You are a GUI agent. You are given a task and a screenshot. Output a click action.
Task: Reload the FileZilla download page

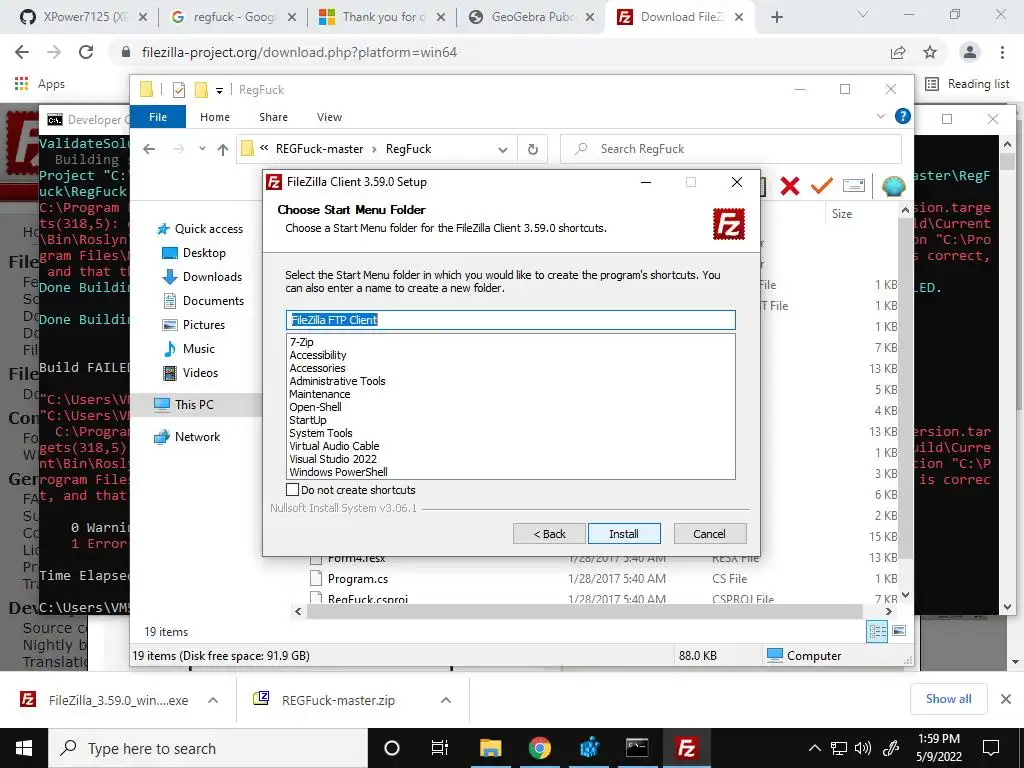pyautogui.click(x=86, y=52)
